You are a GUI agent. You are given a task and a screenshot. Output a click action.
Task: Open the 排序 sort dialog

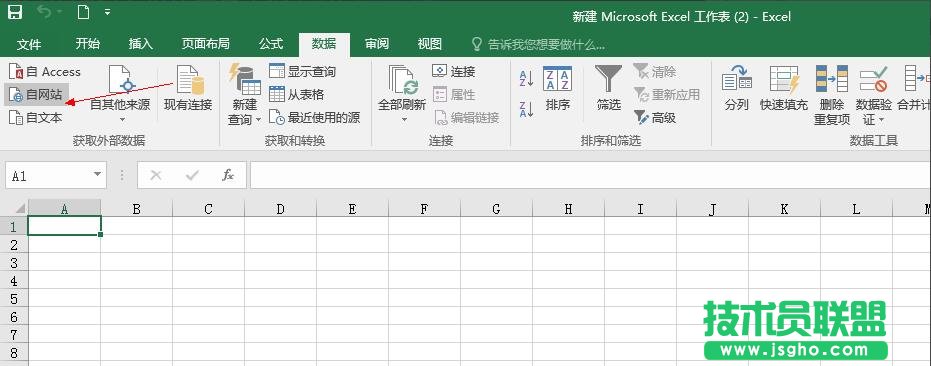pos(558,89)
